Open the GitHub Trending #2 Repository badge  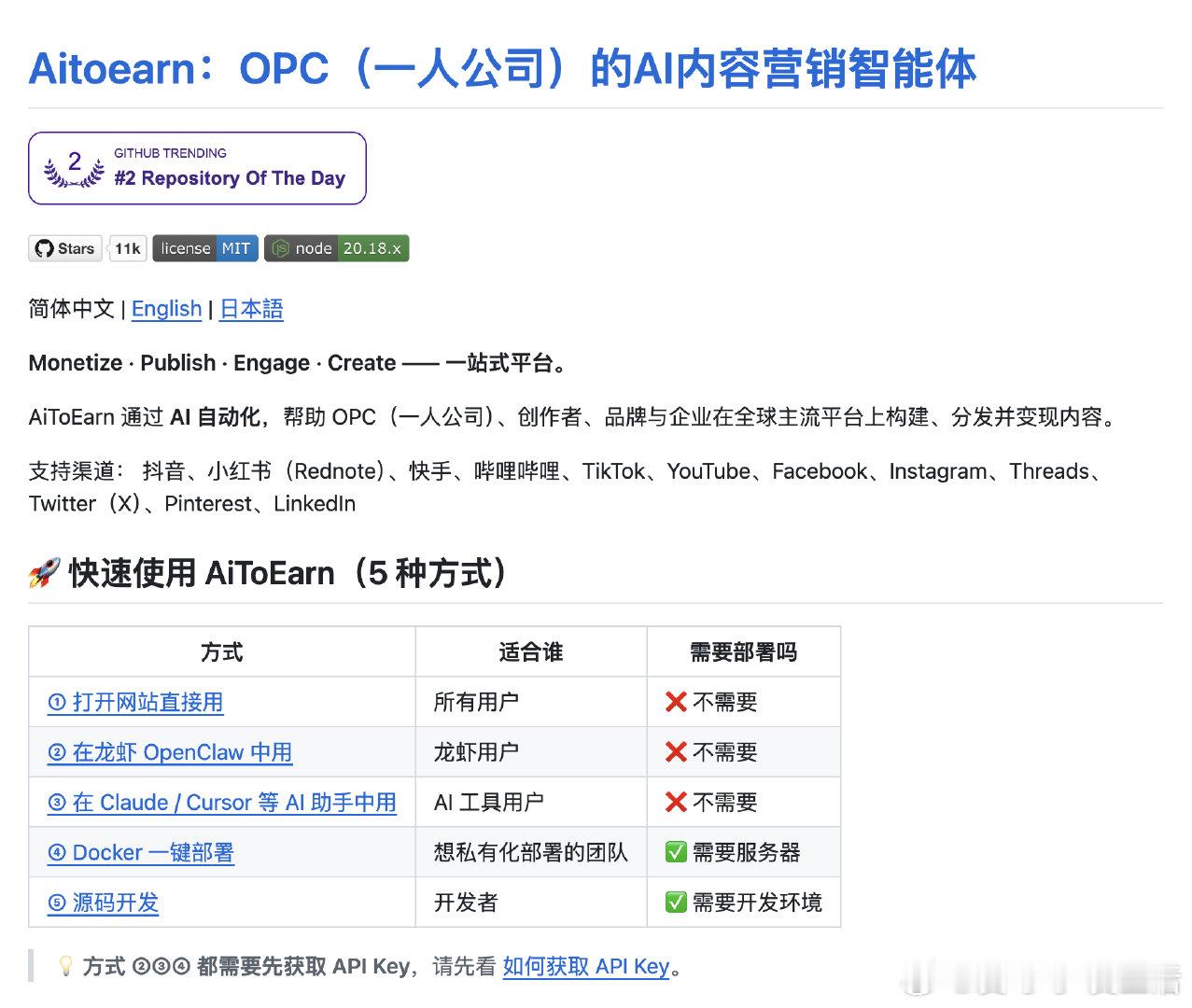[197, 168]
